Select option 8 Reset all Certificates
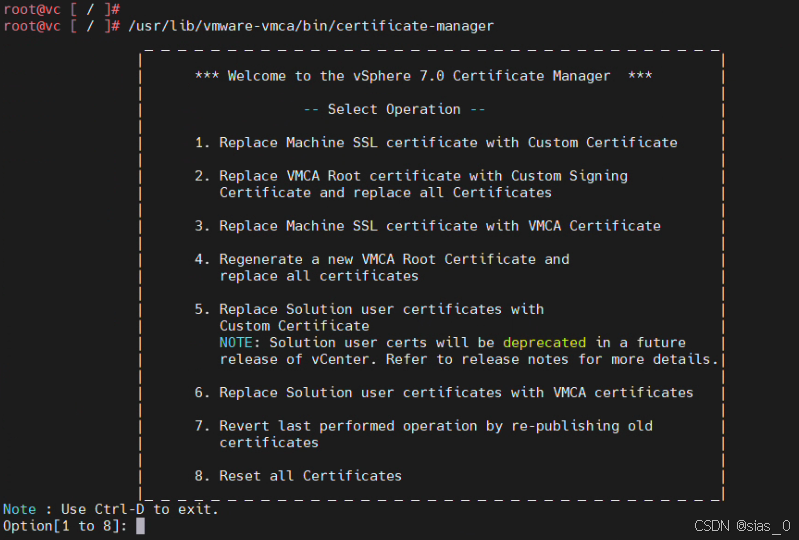Viewport: 799px width, 540px height. point(298,476)
